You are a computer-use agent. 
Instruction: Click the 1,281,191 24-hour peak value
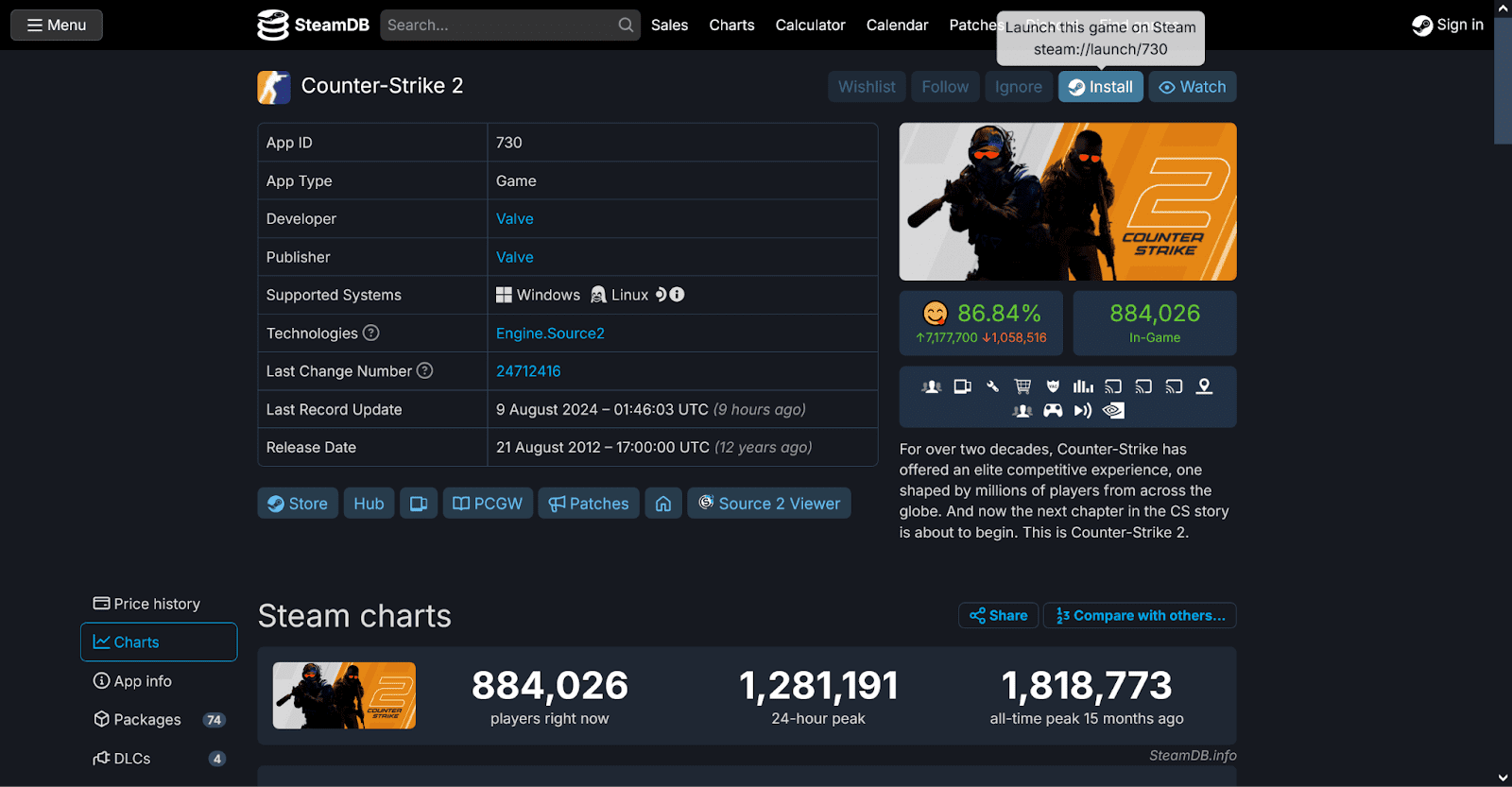pos(818,686)
